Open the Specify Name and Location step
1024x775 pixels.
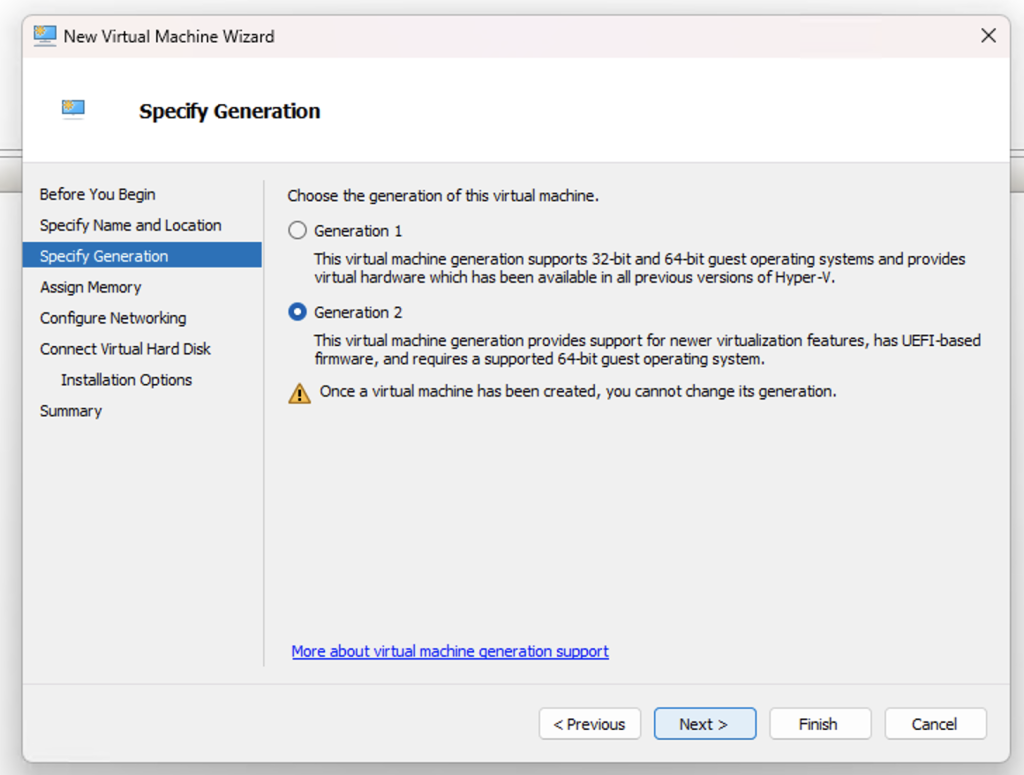click(x=131, y=225)
